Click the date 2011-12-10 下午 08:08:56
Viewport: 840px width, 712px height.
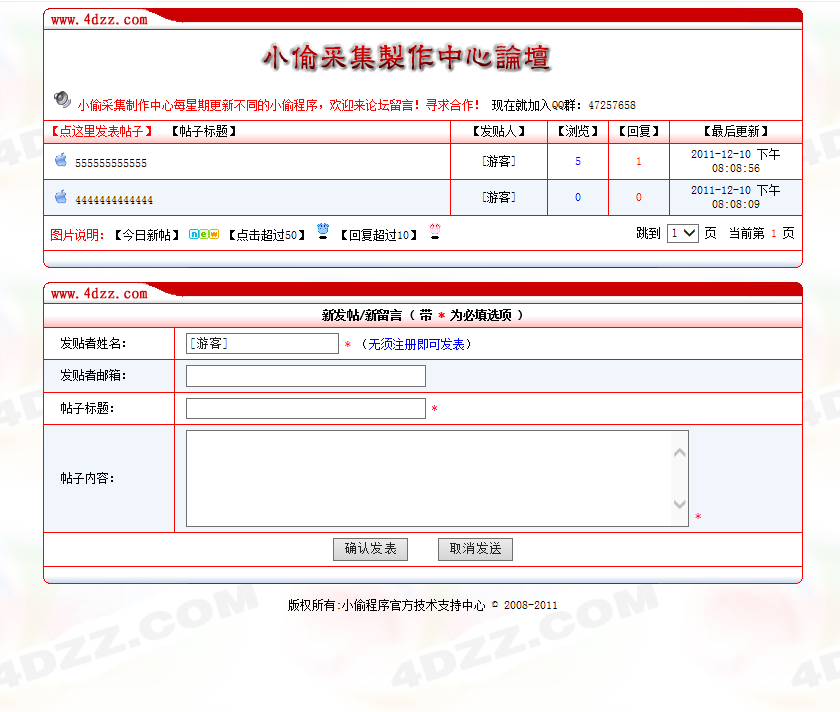pyautogui.click(x=736, y=161)
